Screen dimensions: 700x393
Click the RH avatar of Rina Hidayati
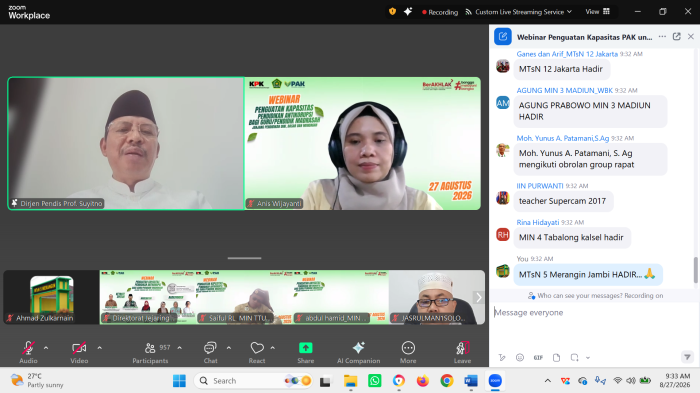pyautogui.click(x=503, y=234)
